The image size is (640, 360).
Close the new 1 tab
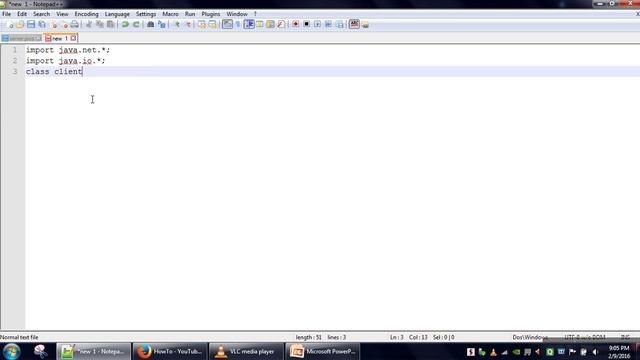pos(73,38)
